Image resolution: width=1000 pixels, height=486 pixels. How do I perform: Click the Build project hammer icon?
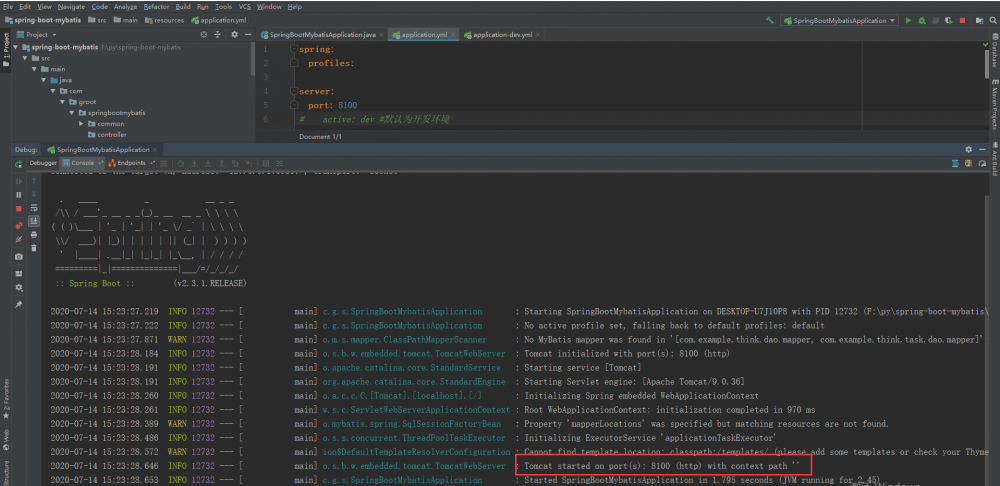click(770, 20)
